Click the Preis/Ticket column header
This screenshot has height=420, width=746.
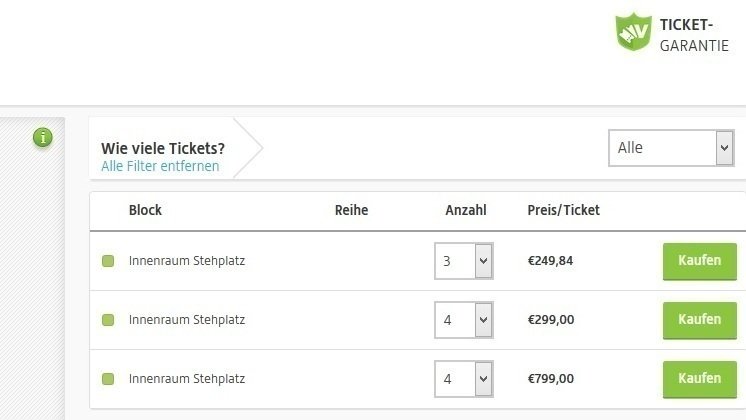point(563,210)
